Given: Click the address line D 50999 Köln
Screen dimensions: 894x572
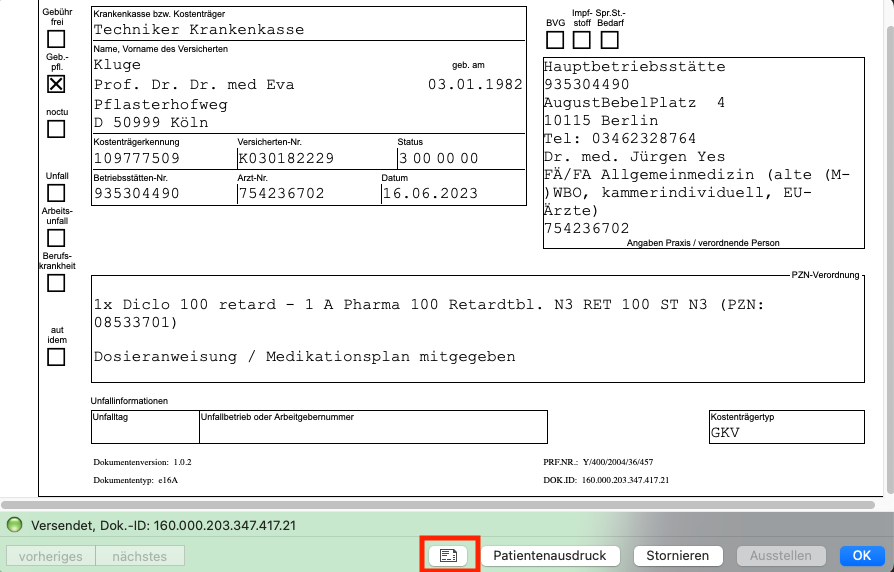Looking at the screenshot, I should point(151,123).
